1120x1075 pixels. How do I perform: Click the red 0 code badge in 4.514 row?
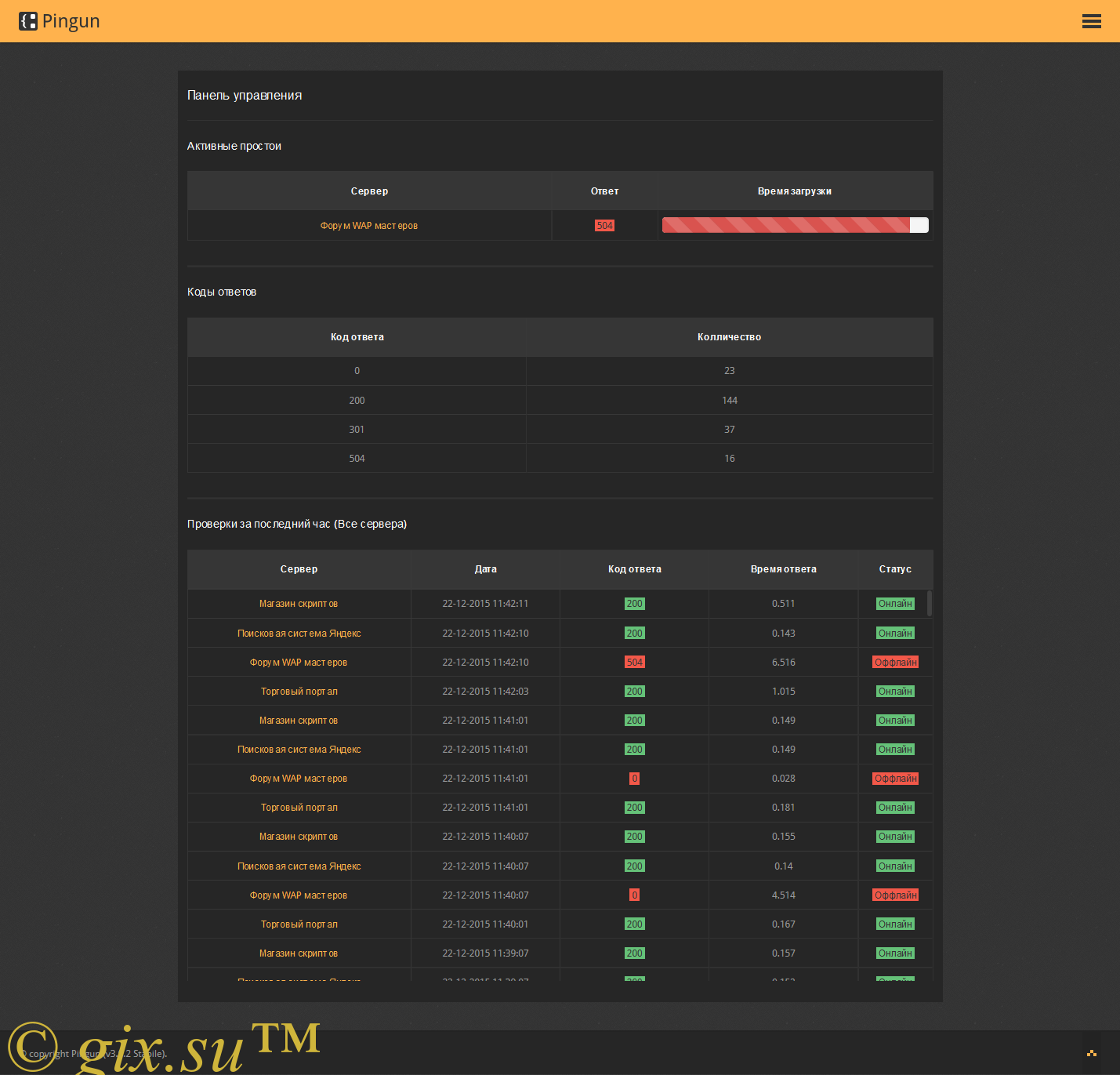[x=634, y=895]
